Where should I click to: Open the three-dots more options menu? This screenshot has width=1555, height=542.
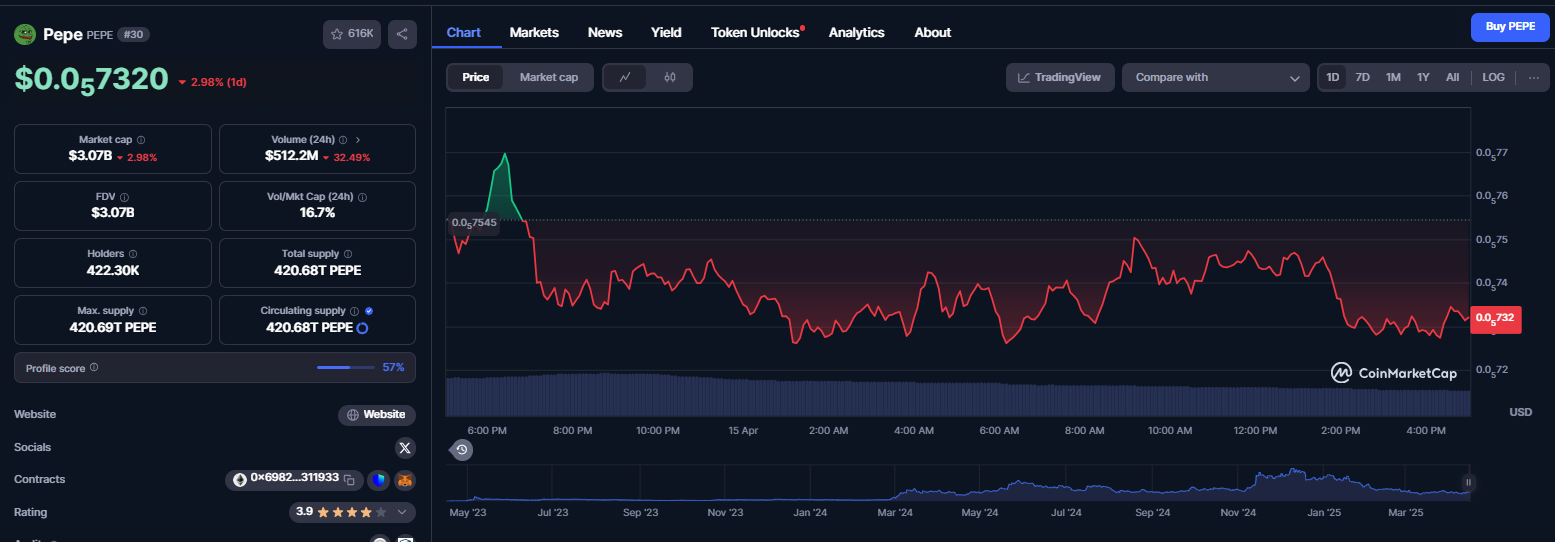coord(1534,77)
